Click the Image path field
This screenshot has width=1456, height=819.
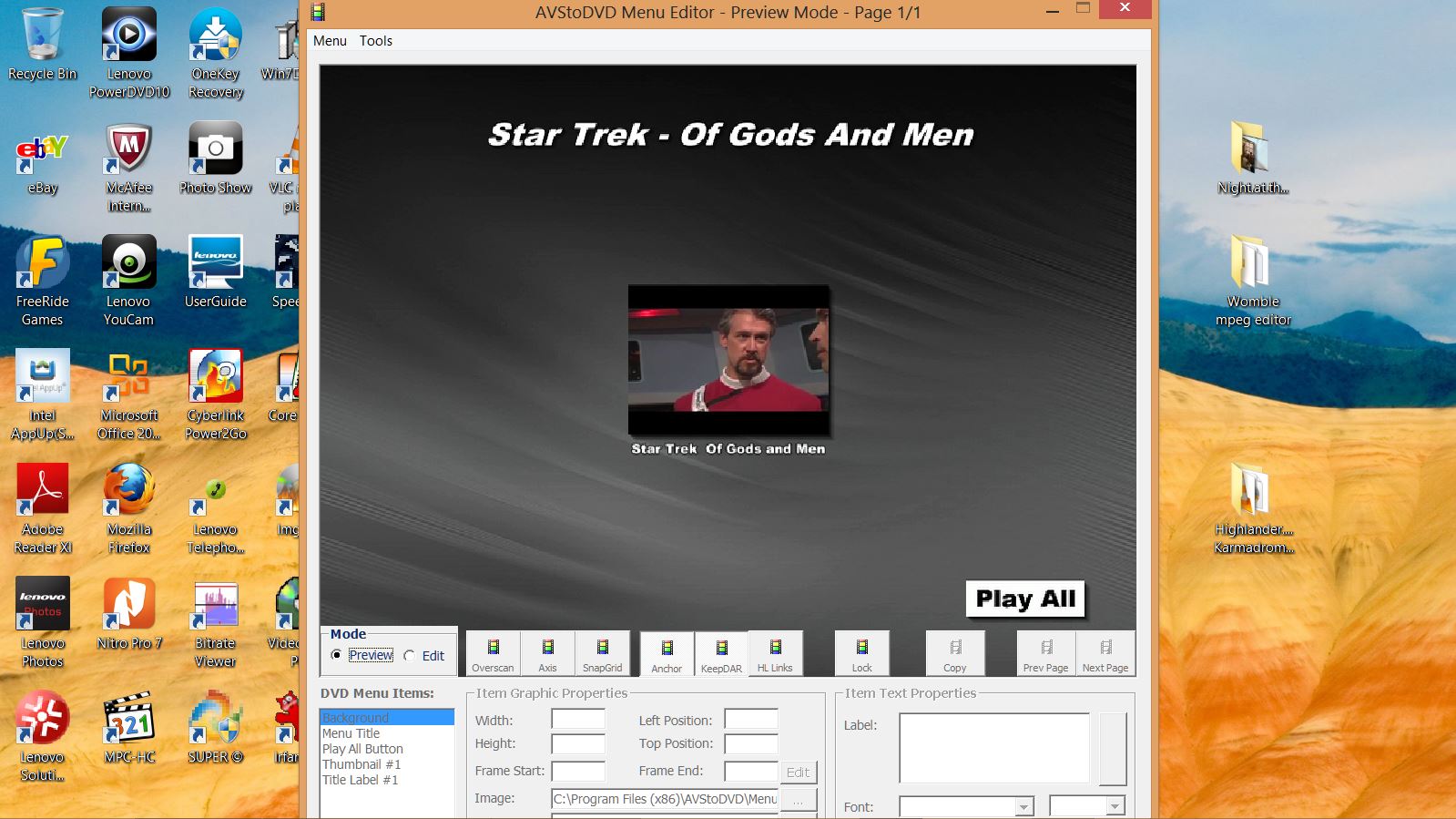tap(665, 799)
